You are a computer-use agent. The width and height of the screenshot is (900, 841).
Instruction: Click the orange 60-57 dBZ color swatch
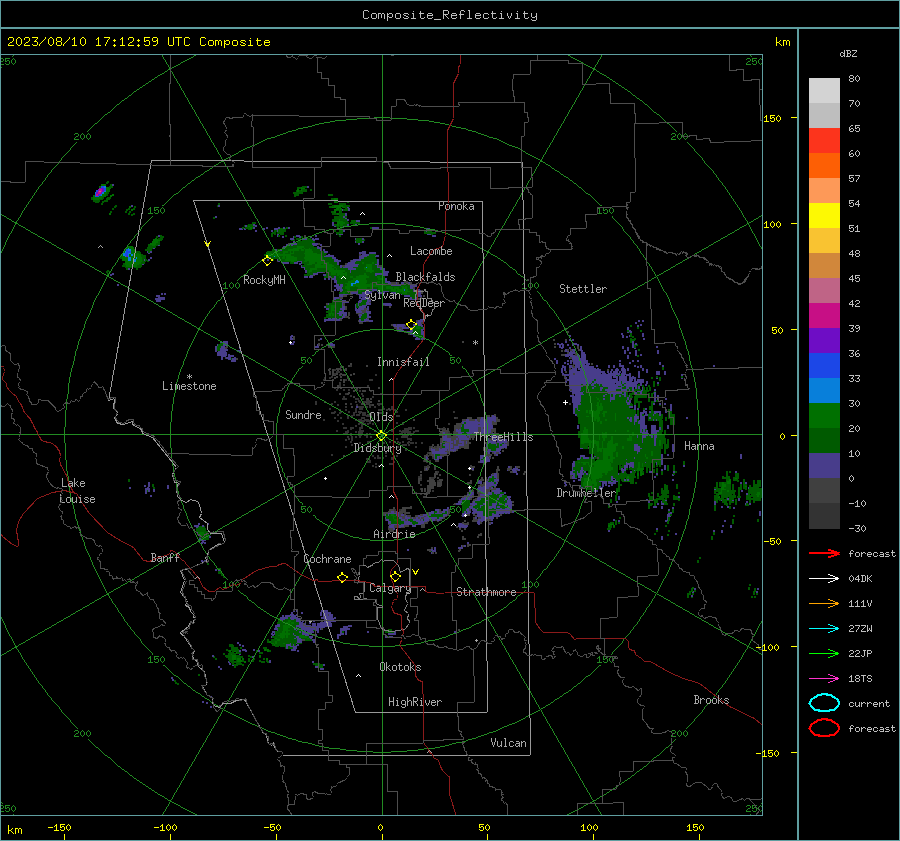[x=824, y=166]
